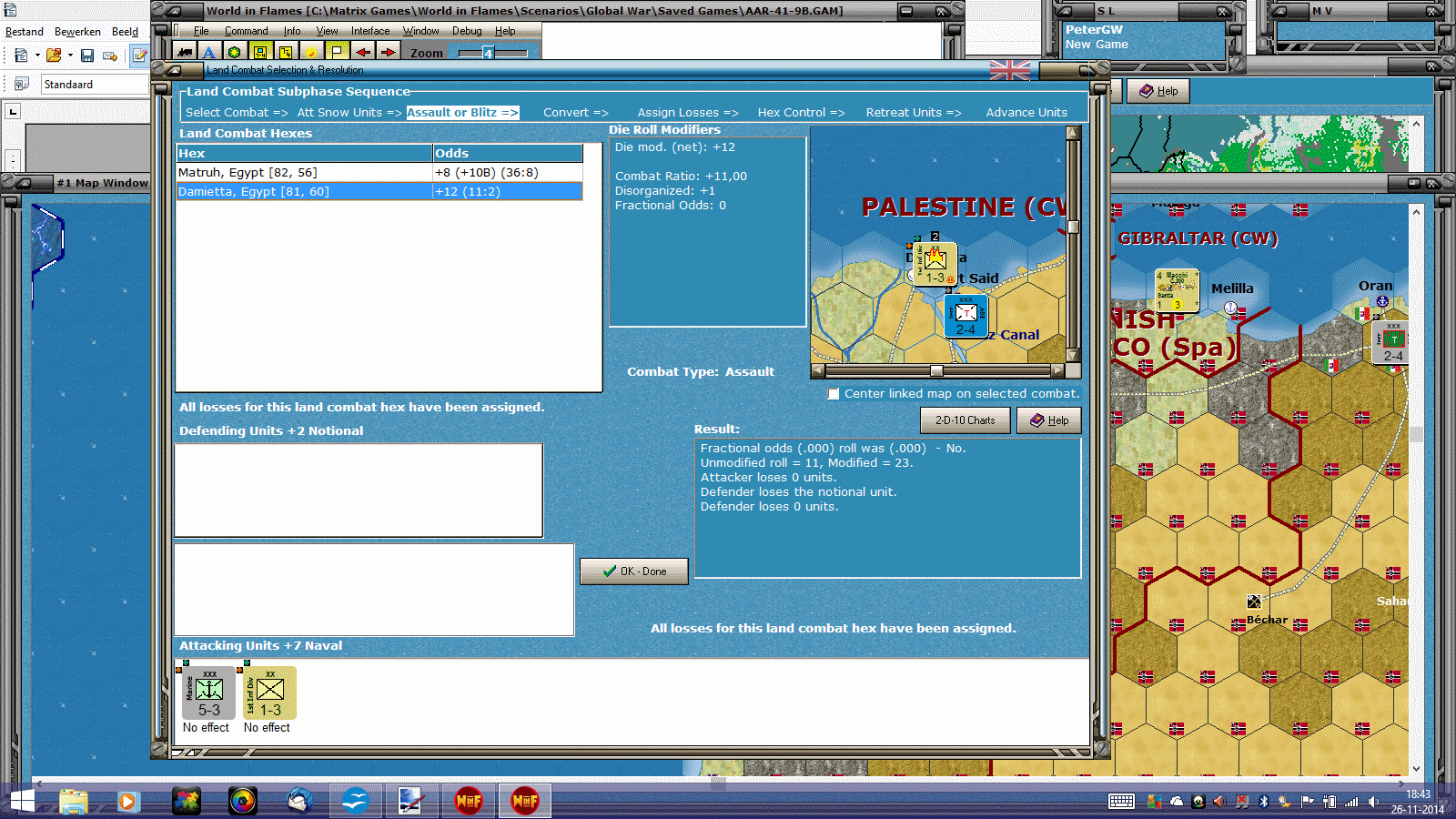Open the media player taskbar icon
This screenshot has height=819, width=1456.
click(128, 801)
